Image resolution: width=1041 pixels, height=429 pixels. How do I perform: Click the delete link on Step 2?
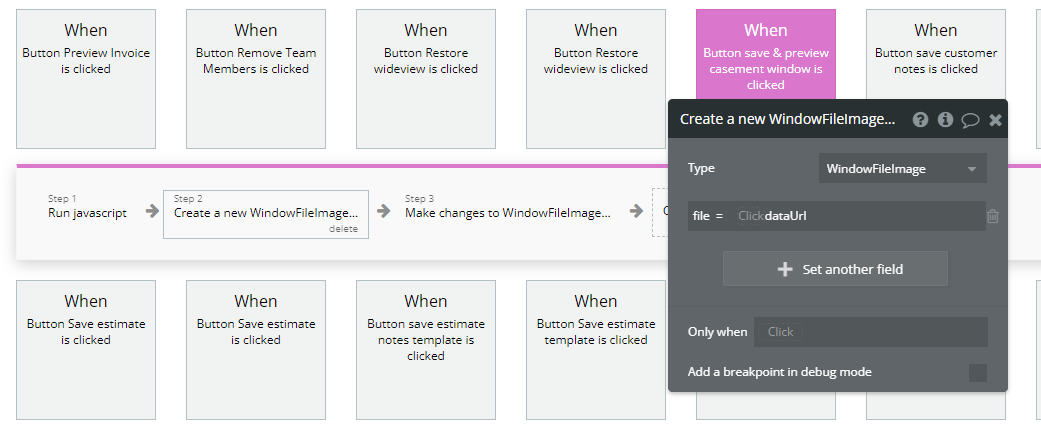(x=343, y=229)
